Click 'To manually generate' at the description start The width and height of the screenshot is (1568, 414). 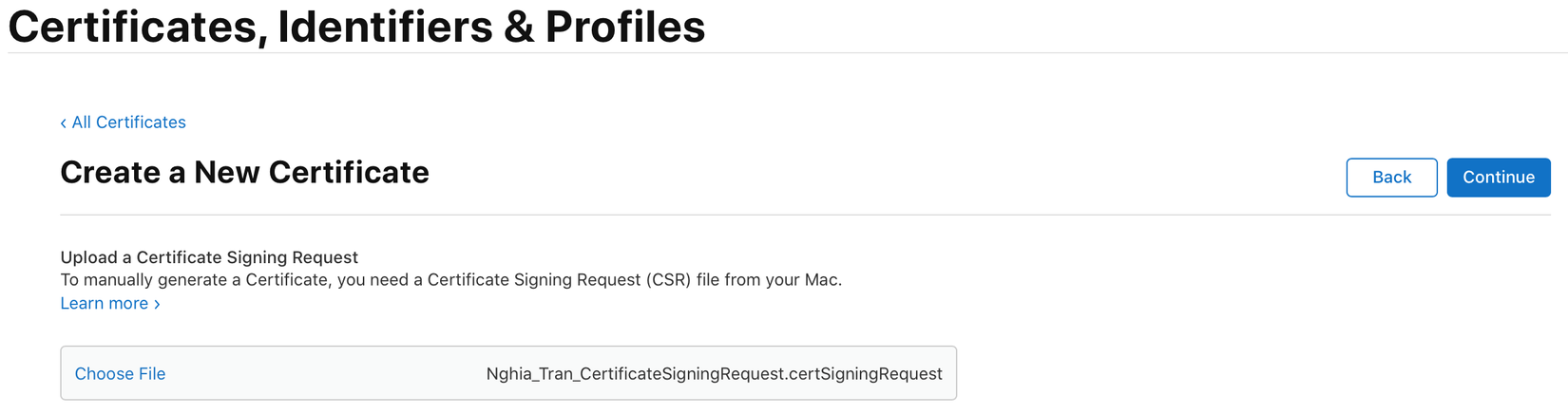[133, 280]
